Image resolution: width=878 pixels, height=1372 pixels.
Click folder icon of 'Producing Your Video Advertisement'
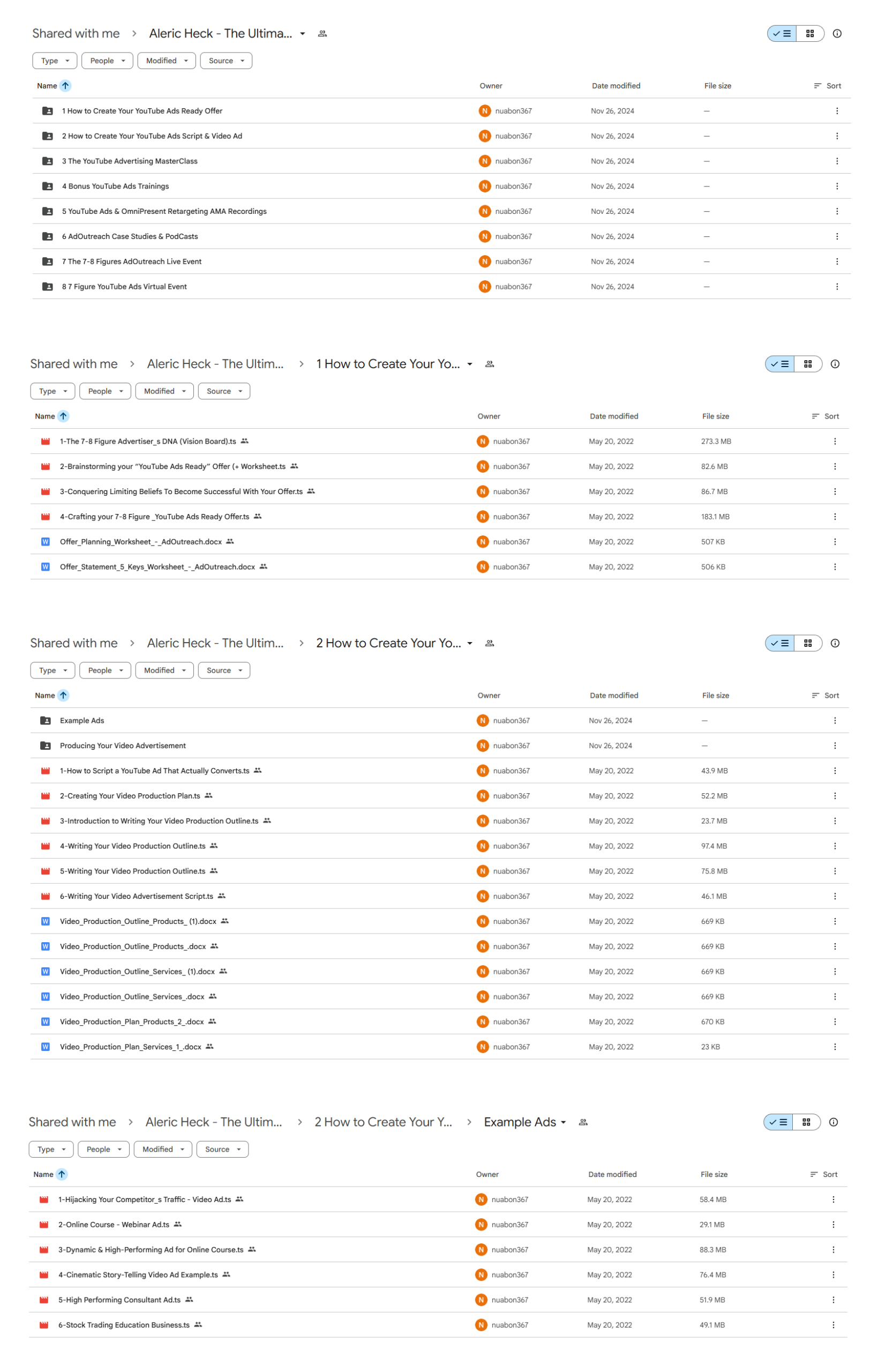(46, 745)
